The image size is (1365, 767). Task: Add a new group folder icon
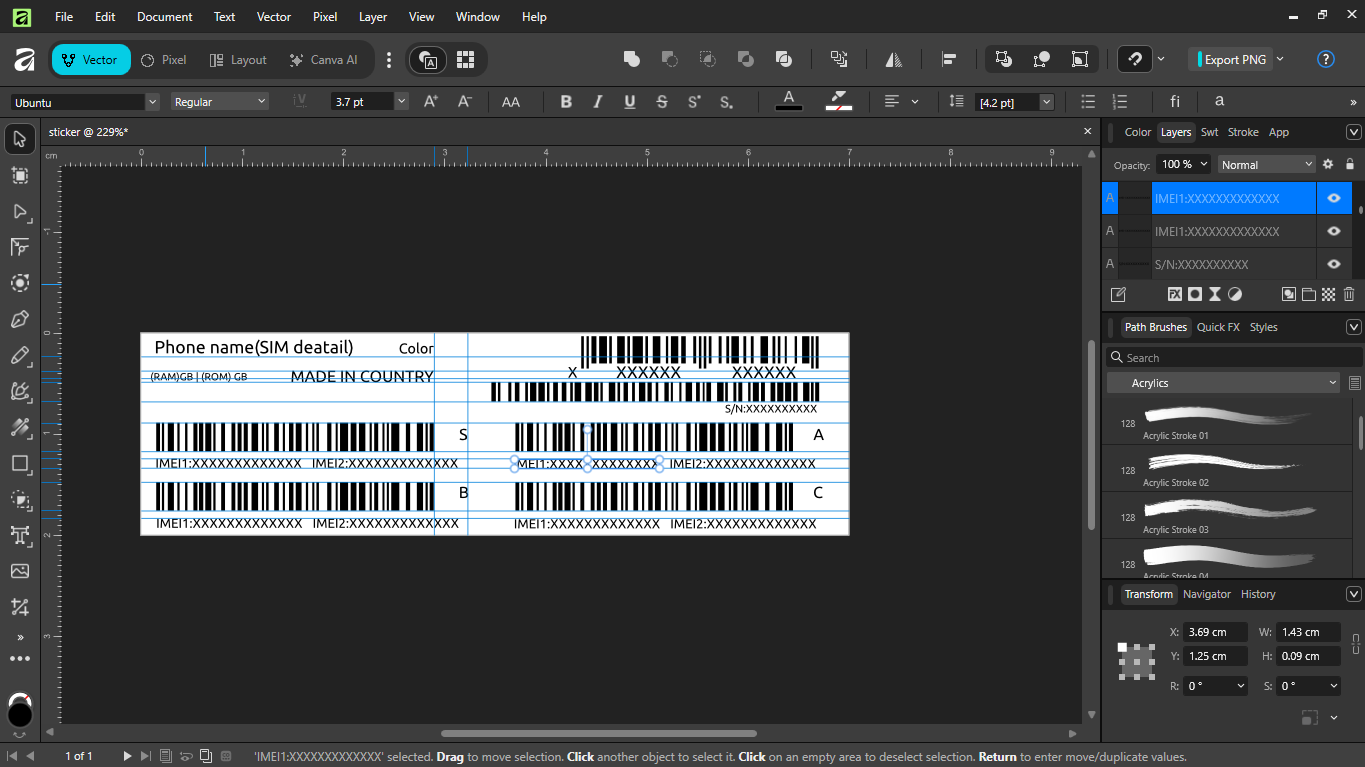tap(1309, 294)
